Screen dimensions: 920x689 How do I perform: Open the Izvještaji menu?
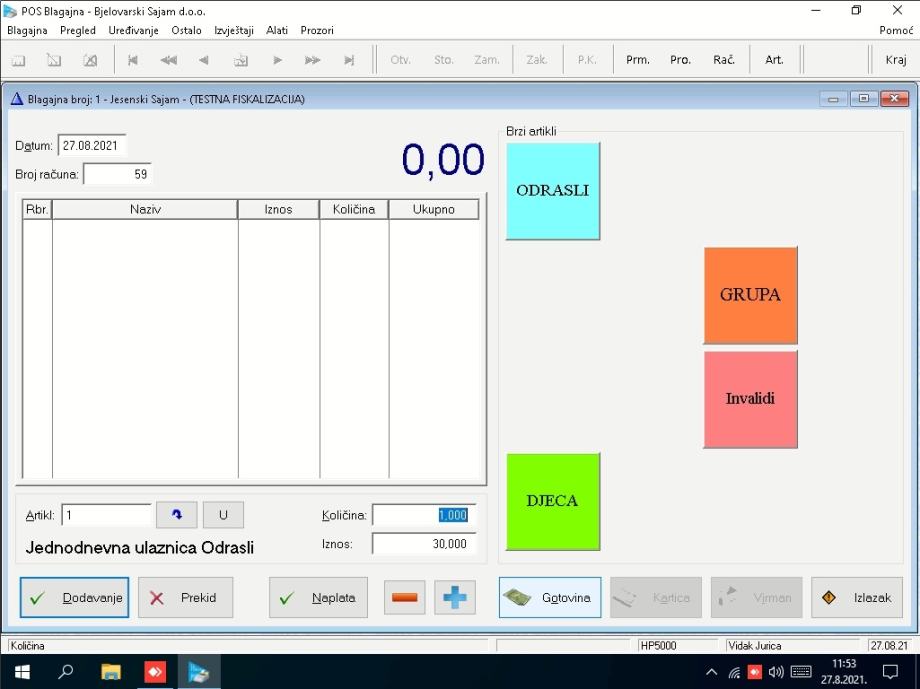coord(234,31)
